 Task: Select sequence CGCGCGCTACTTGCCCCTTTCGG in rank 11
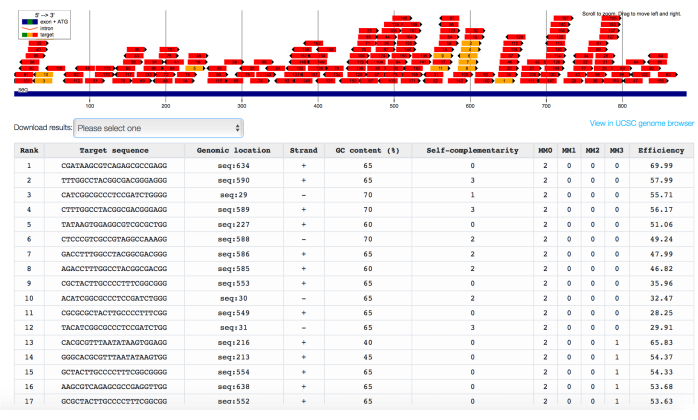tap(114, 313)
